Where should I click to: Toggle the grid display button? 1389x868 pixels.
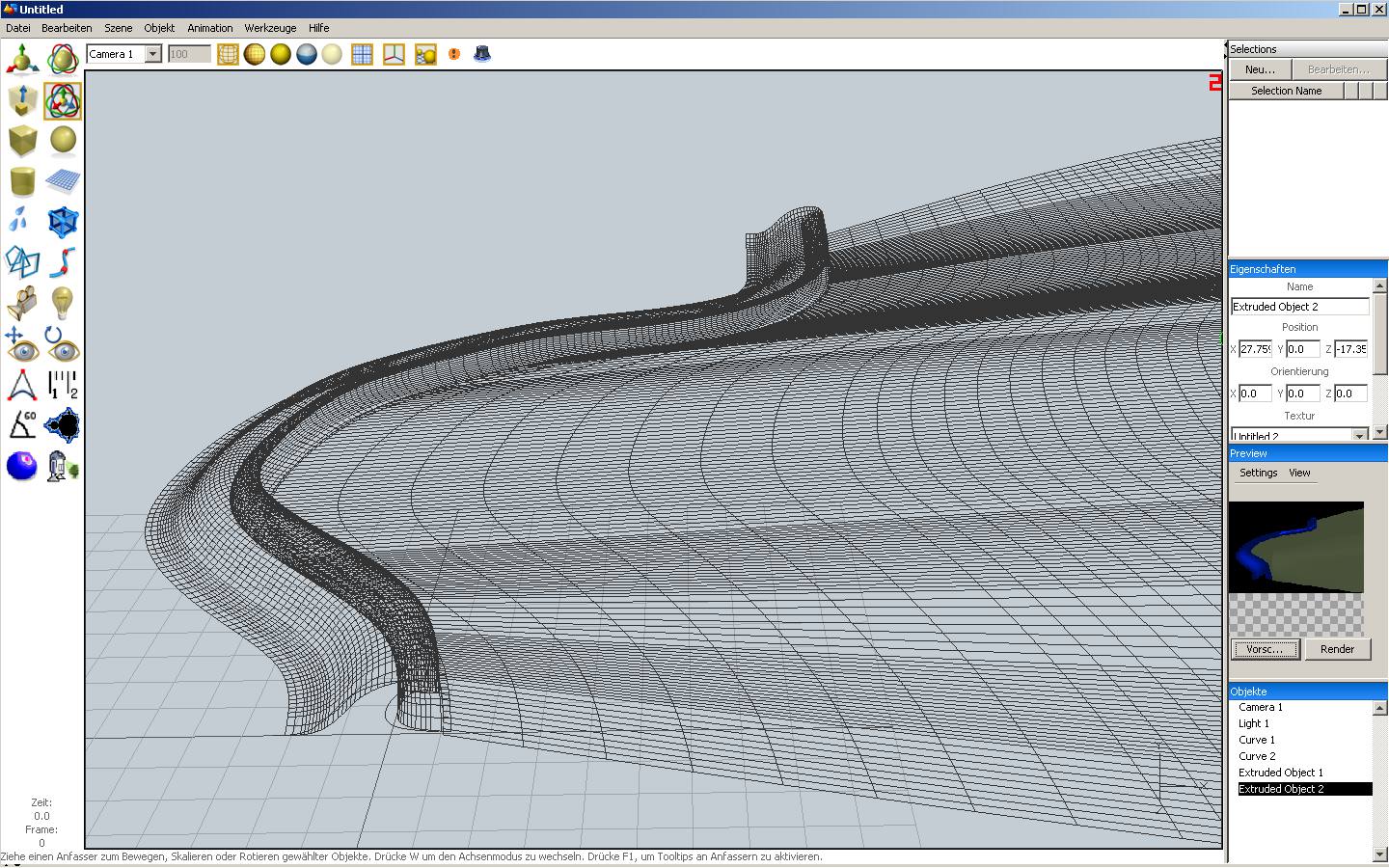tap(362, 54)
